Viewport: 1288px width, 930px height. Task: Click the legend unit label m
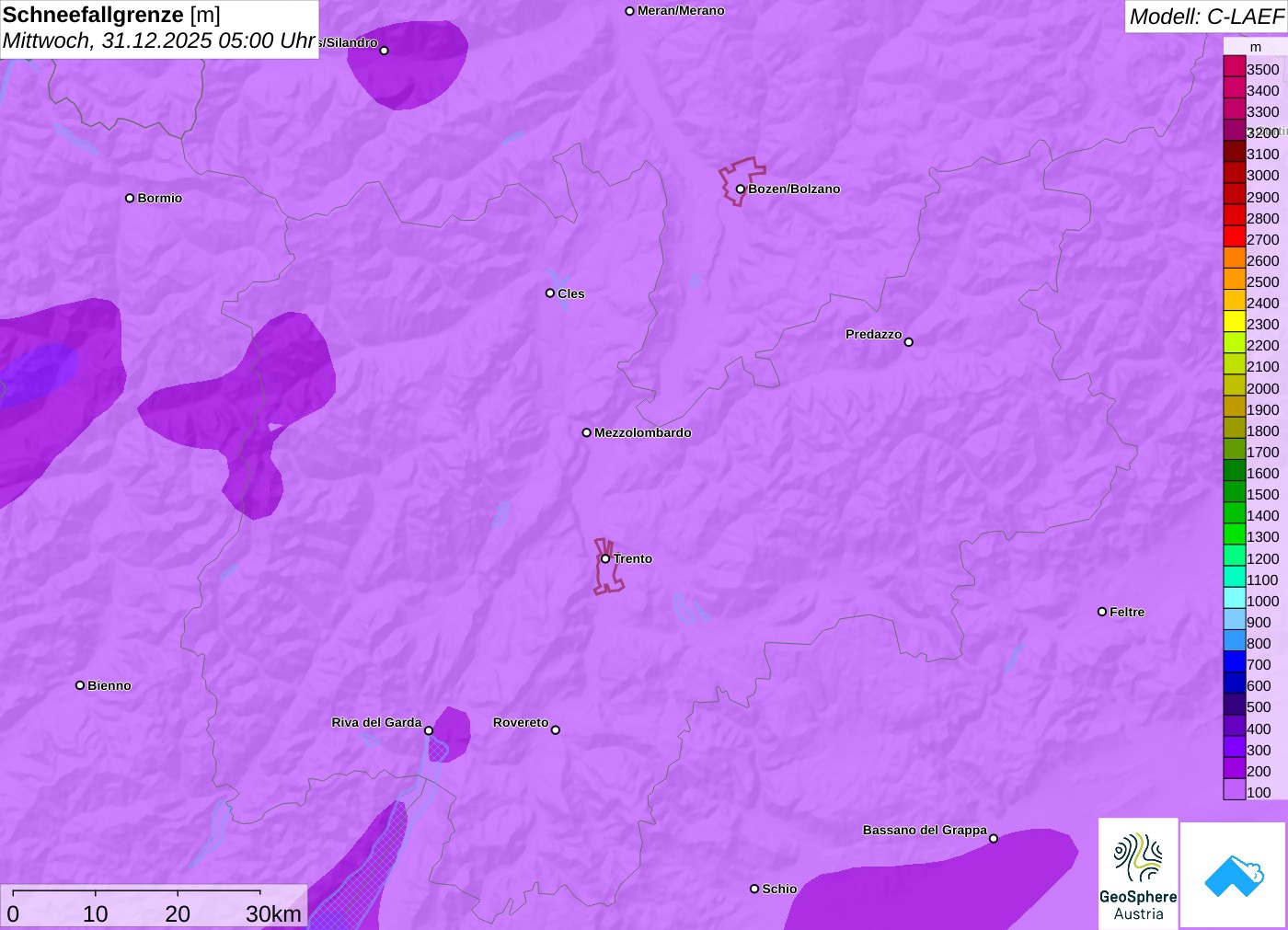tap(1256, 47)
